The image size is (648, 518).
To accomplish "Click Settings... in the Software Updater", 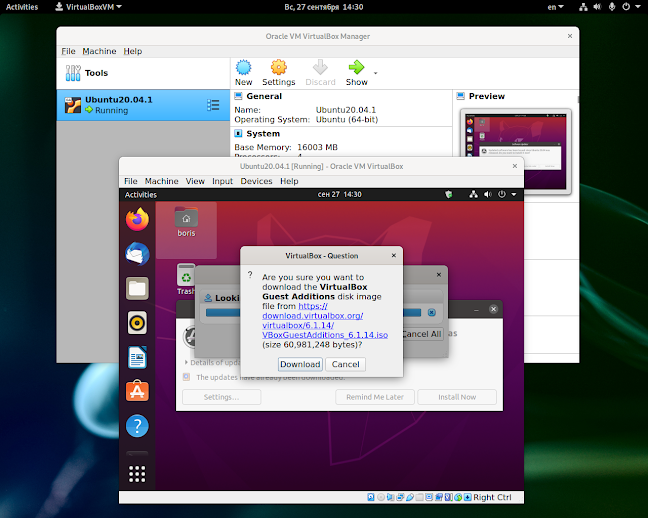I will pyautogui.click(x=221, y=397).
